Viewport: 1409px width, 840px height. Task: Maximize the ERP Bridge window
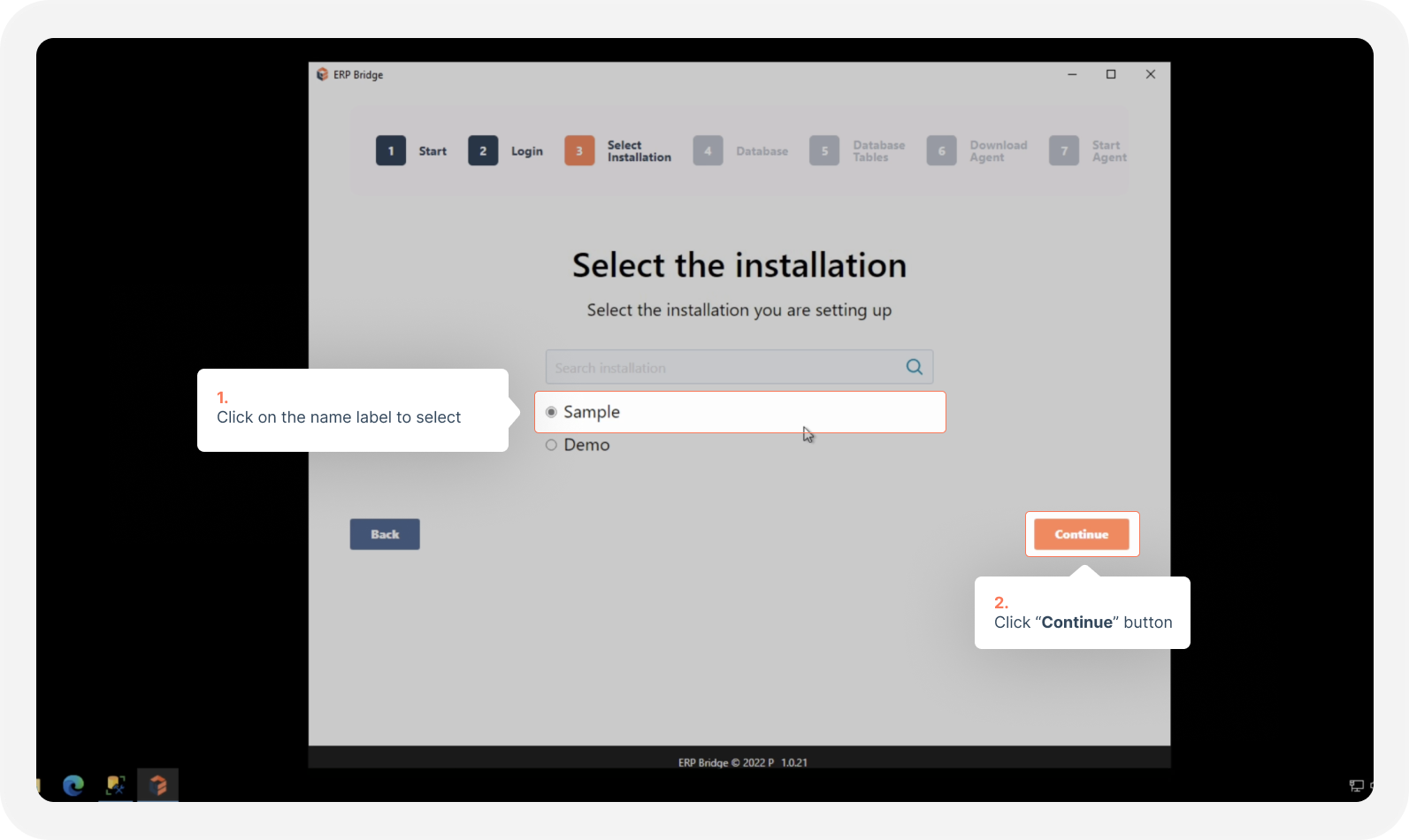pyautogui.click(x=1111, y=74)
